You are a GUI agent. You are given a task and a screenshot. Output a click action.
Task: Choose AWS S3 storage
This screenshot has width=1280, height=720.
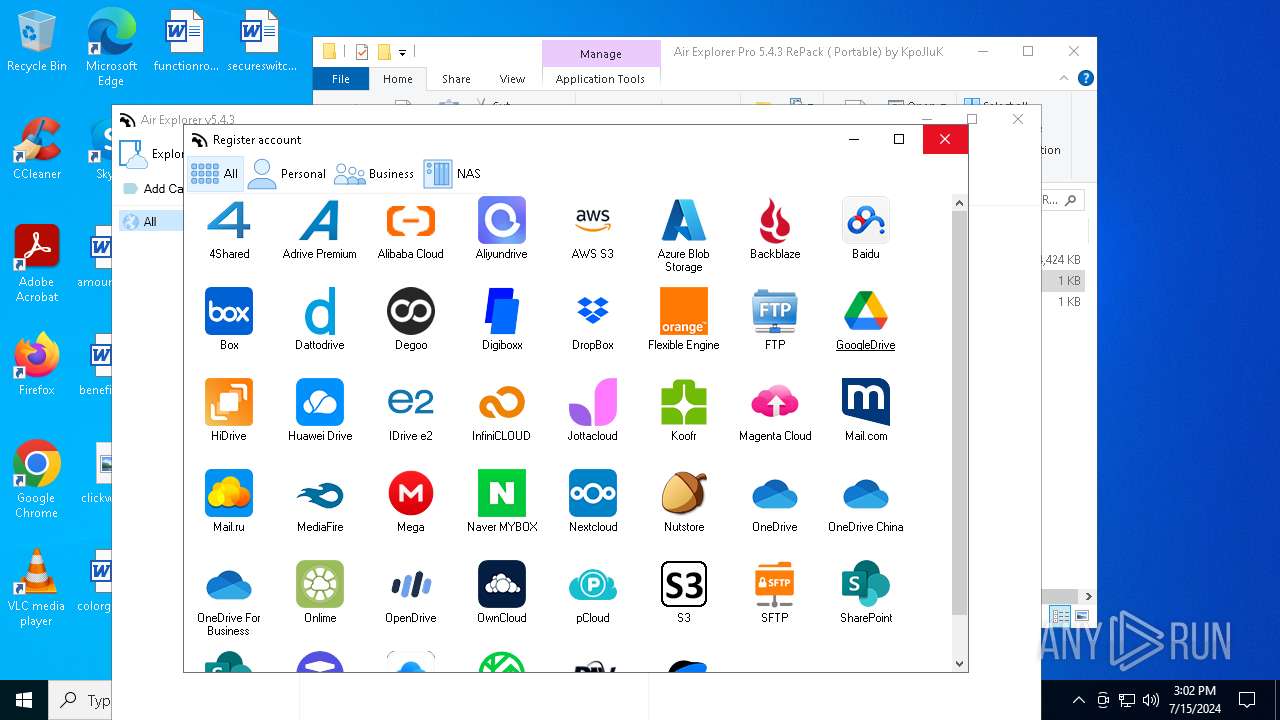coord(593,229)
